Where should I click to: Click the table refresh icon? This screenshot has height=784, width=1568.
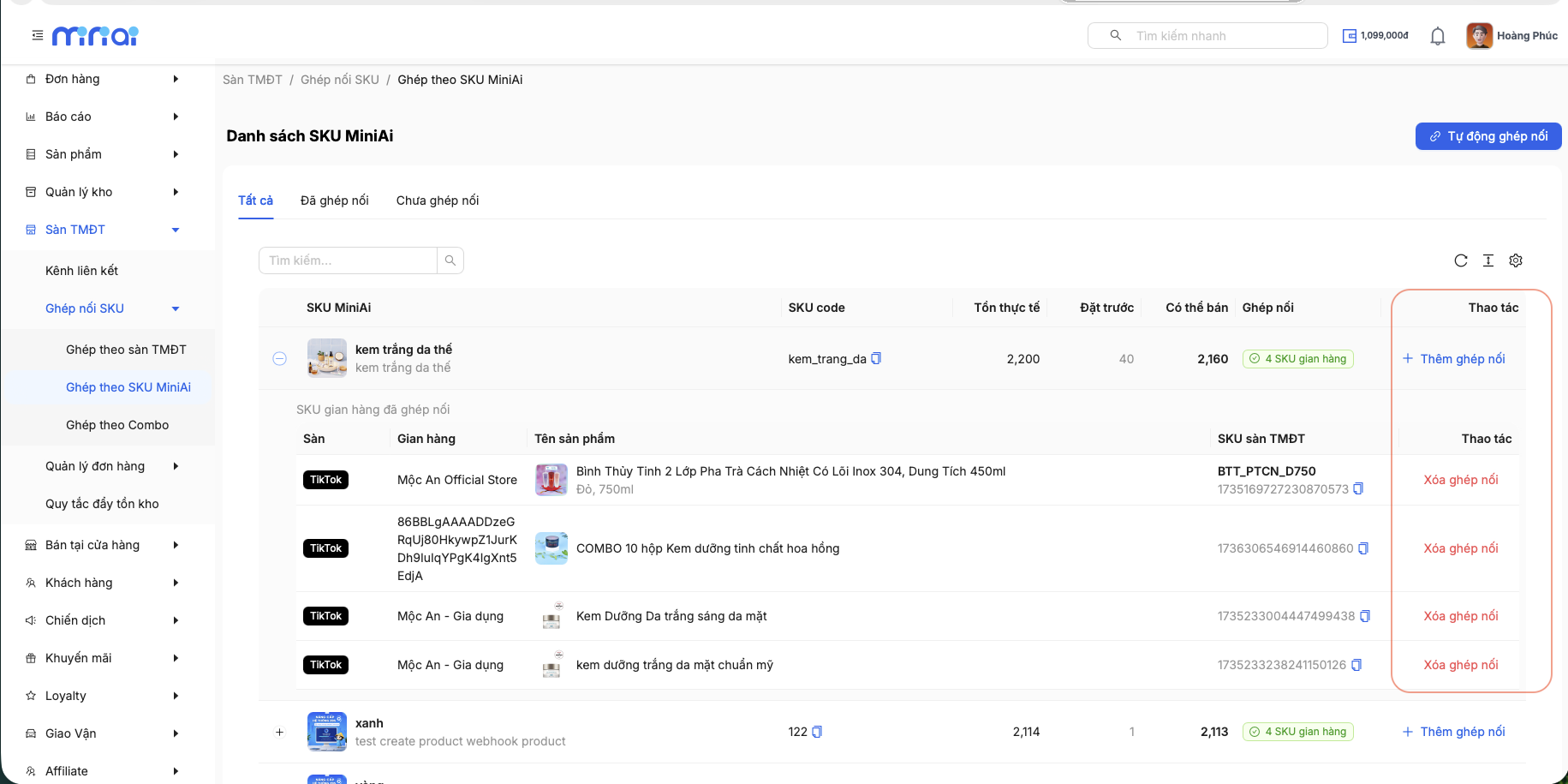[x=1461, y=260]
